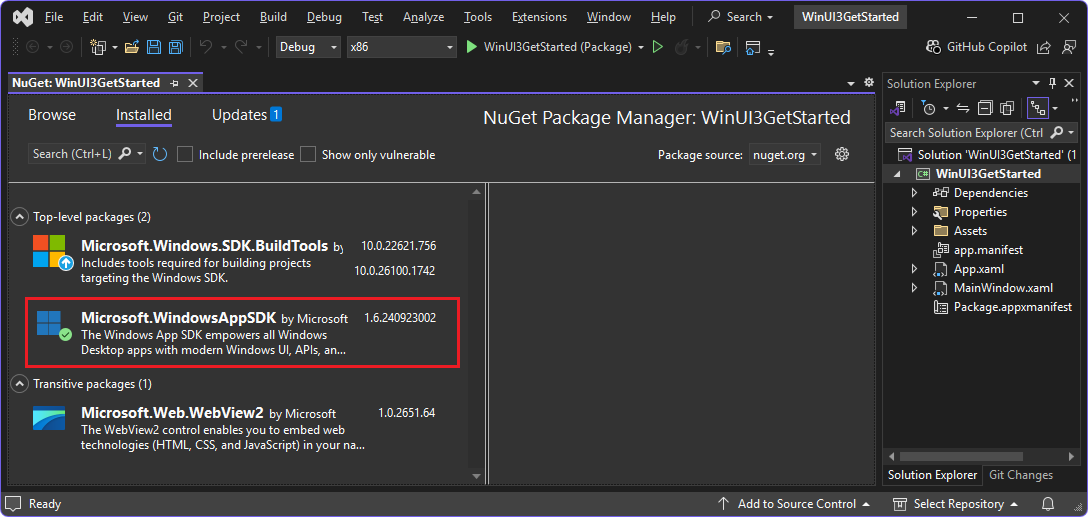Click the Undo arrow icon
1088x517 pixels.
[206, 47]
